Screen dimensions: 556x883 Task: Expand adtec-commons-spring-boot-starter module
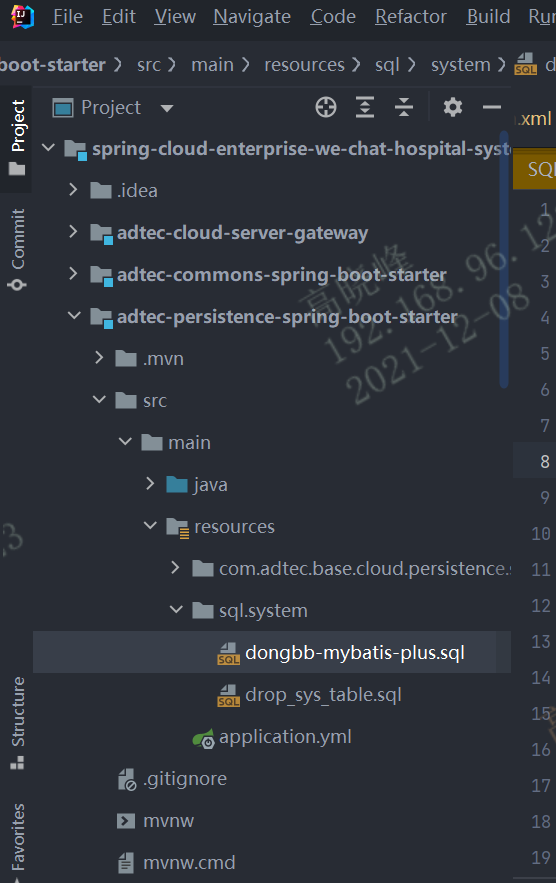pyautogui.click(x=73, y=274)
